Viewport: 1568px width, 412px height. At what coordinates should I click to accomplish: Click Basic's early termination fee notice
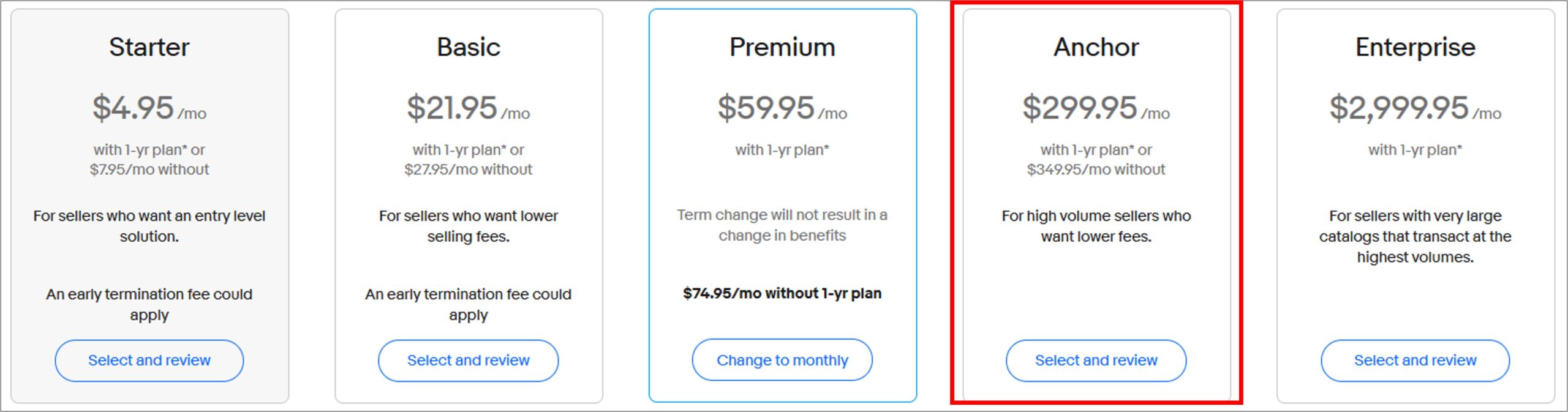(x=468, y=305)
